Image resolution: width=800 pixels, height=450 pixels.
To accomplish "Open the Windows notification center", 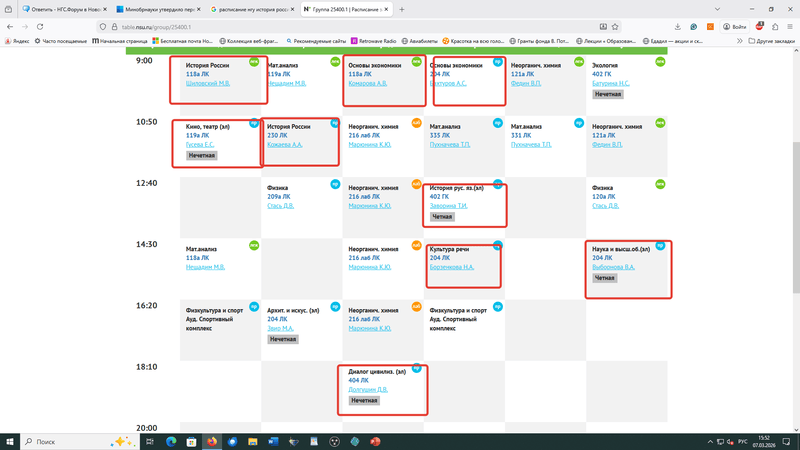I will [x=787, y=442].
